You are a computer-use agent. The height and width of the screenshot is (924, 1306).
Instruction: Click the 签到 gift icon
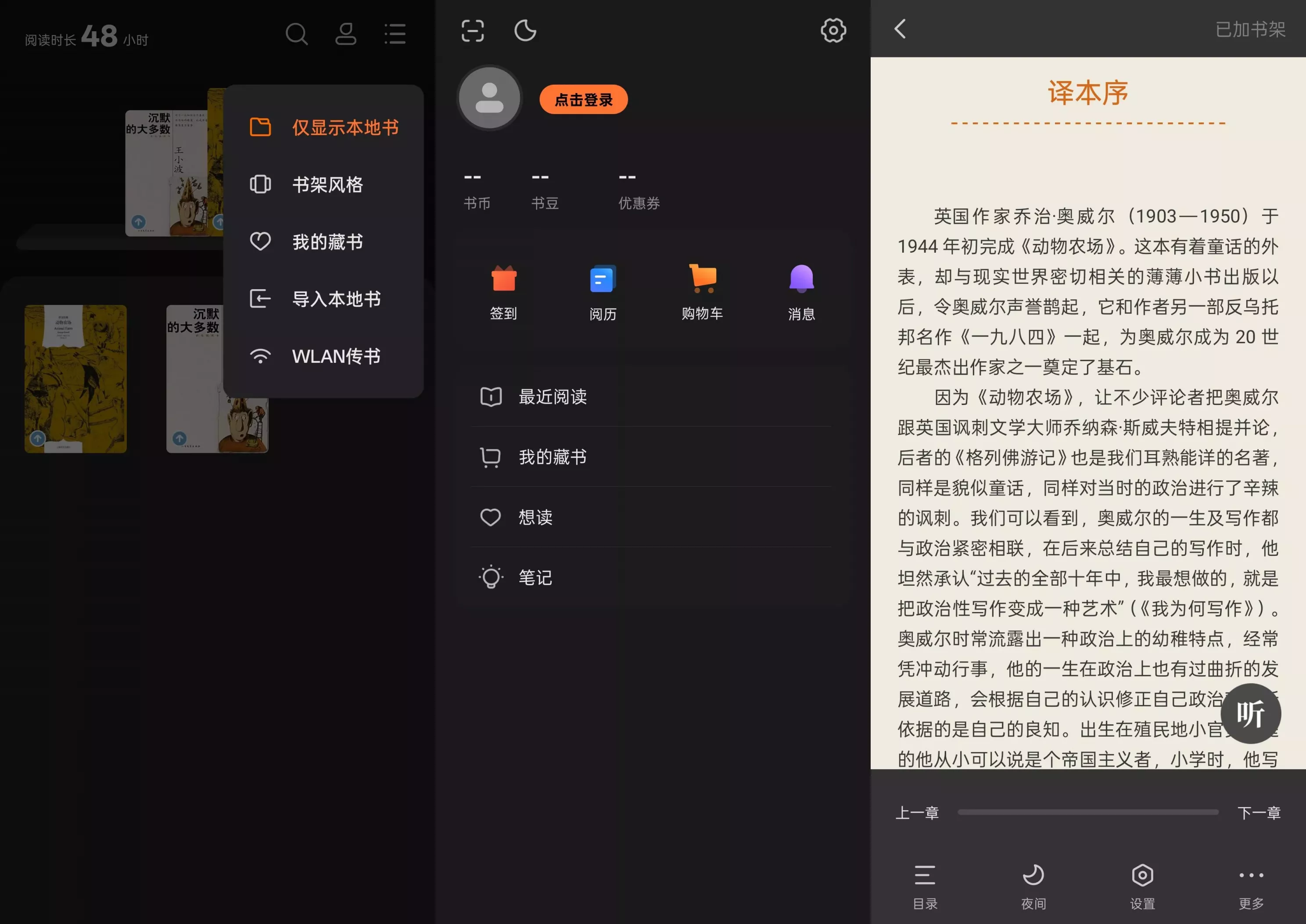click(504, 279)
